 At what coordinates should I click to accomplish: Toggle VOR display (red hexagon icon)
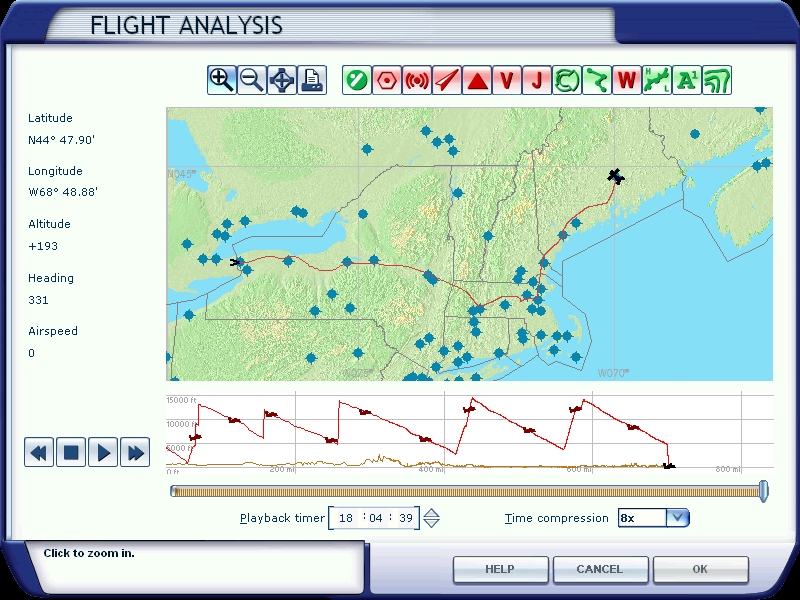click(387, 80)
